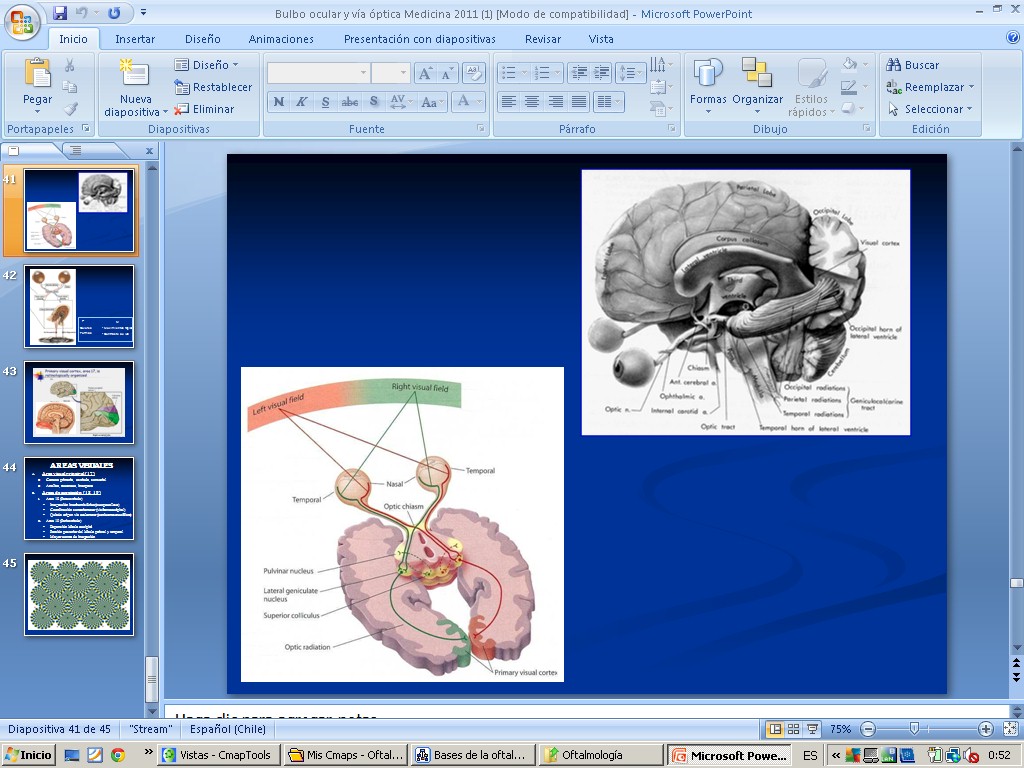Open the Organizar arrange tool

coord(757,86)
